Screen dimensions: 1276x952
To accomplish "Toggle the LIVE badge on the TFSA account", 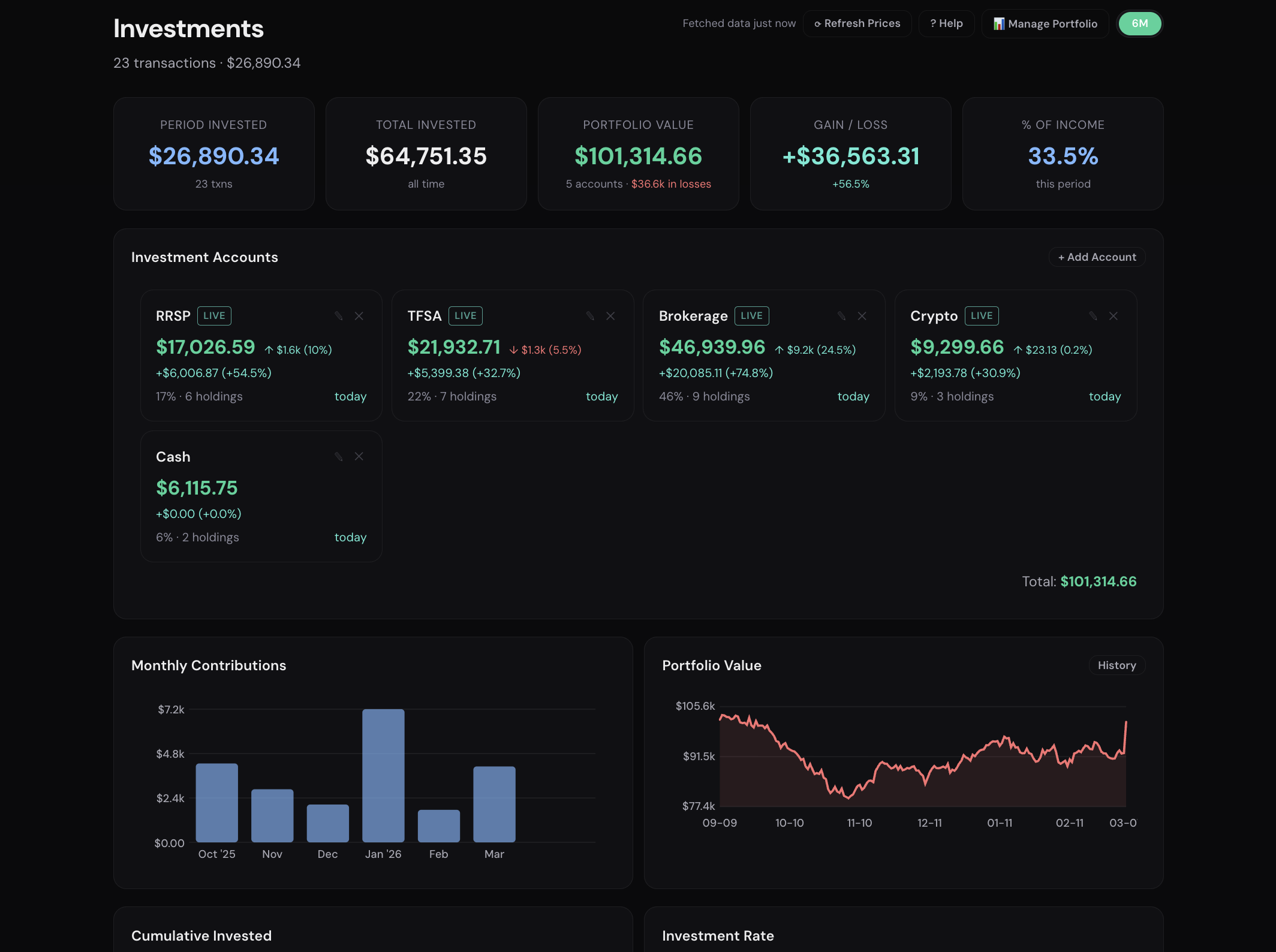I will point(465,316).
